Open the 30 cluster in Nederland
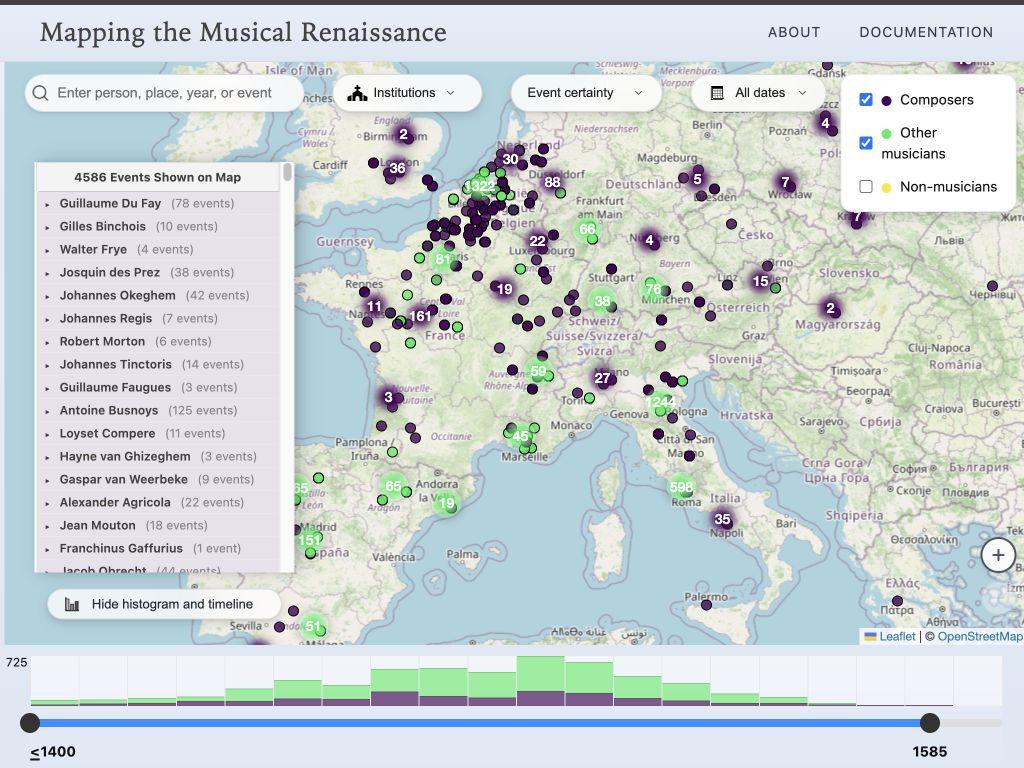This screenshot has height=768, width=1024. (510, 159)
